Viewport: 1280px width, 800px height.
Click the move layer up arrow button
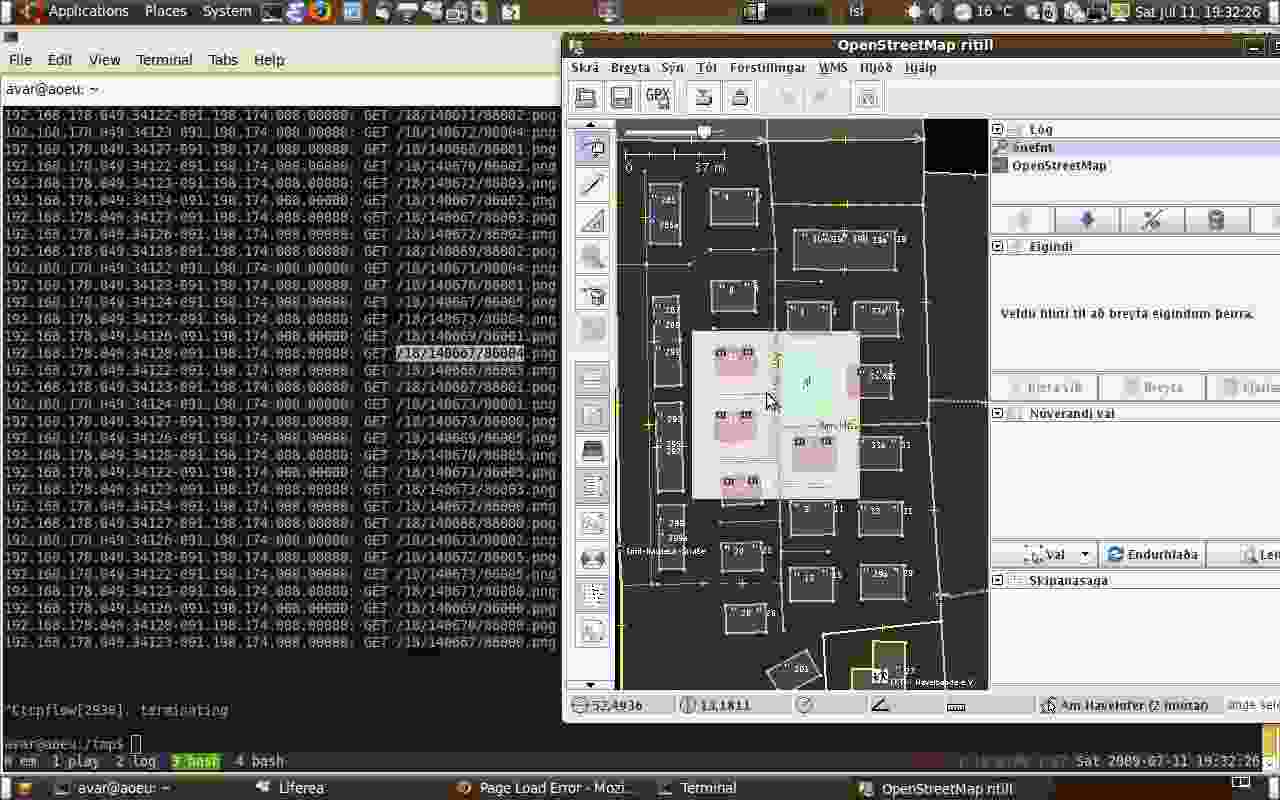1022,220
